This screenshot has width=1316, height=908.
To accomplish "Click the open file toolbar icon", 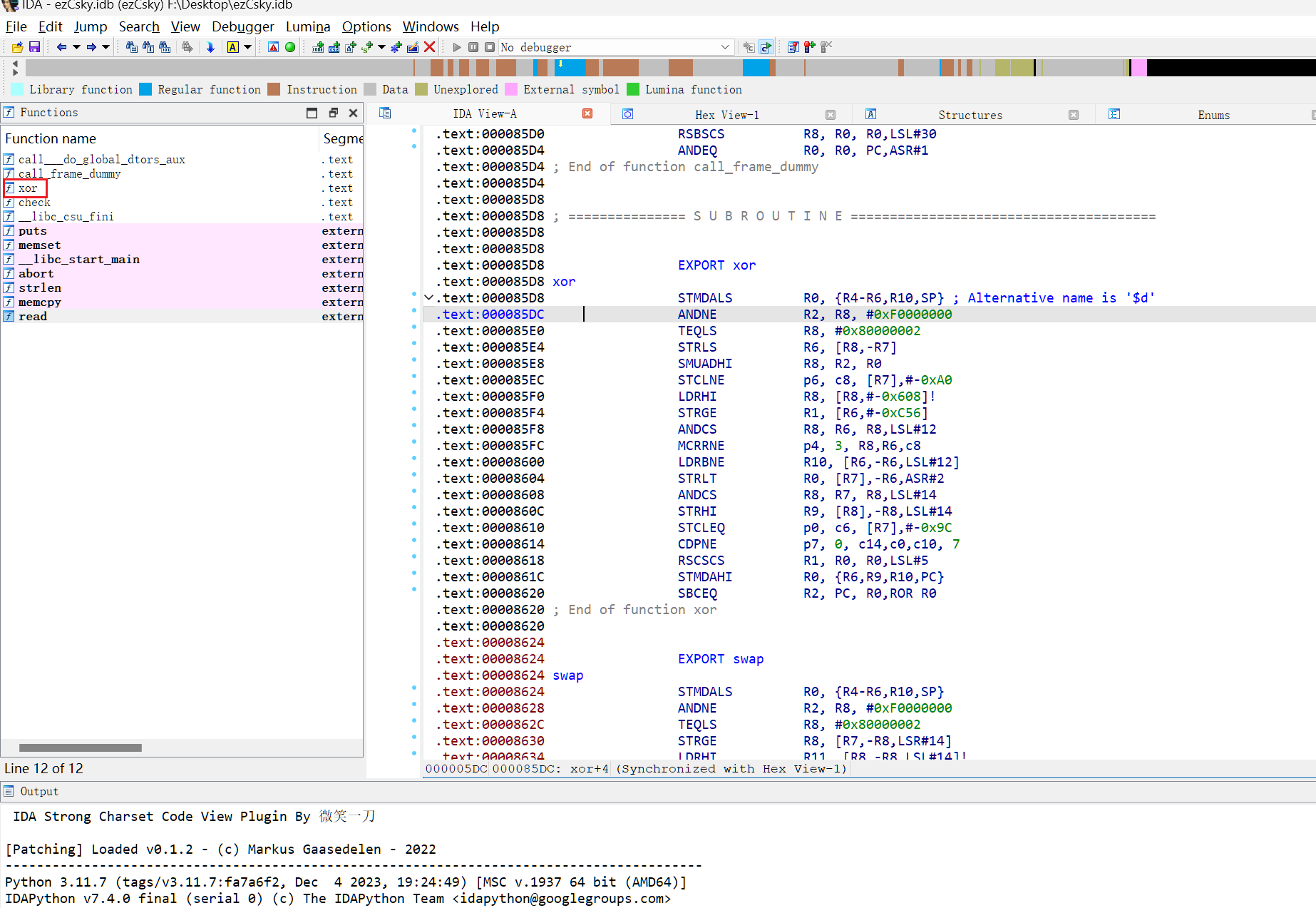I will [18, 47].
